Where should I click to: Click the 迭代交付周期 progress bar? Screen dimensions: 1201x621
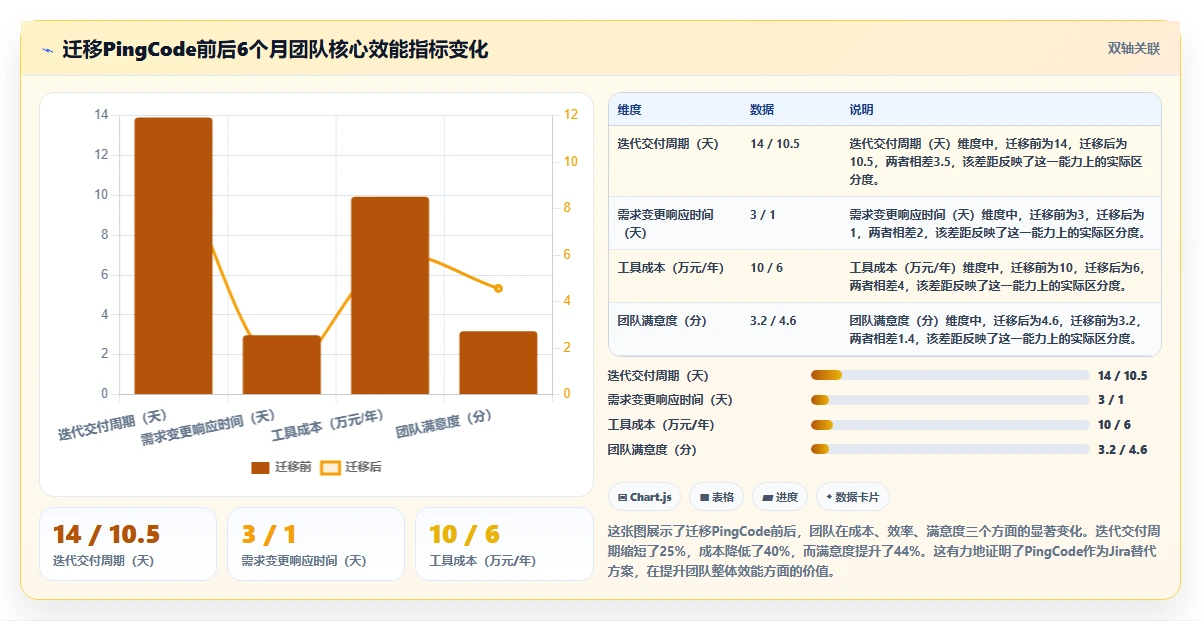(x=950, y=375)
